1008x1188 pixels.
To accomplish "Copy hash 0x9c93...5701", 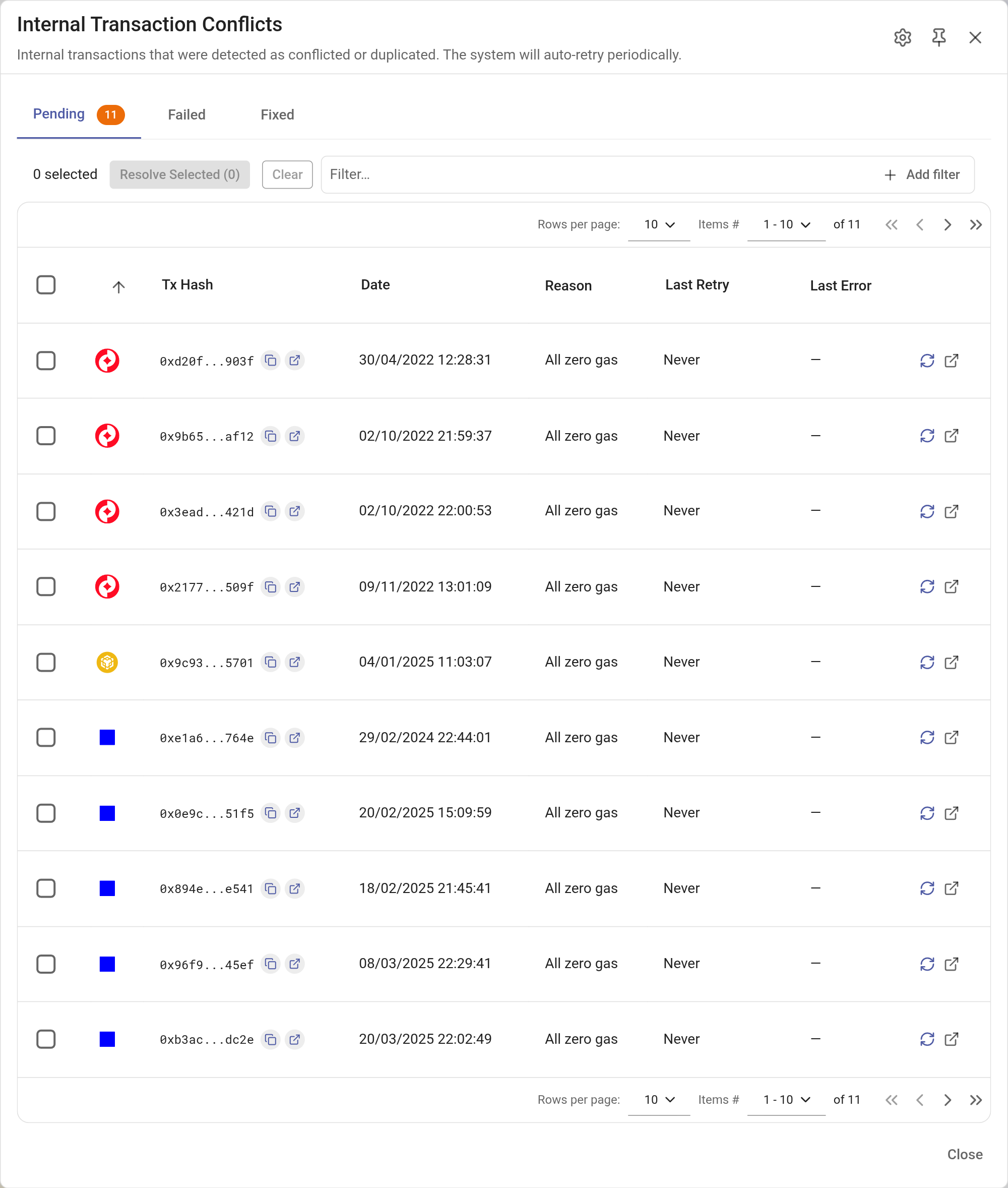I will tap(270, 662).
